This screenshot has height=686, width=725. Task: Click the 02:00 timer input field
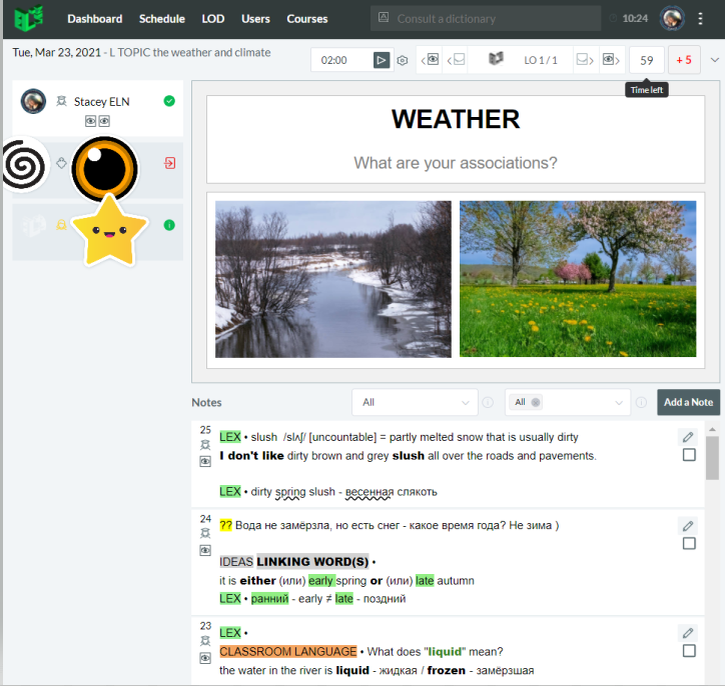point(342,60)
